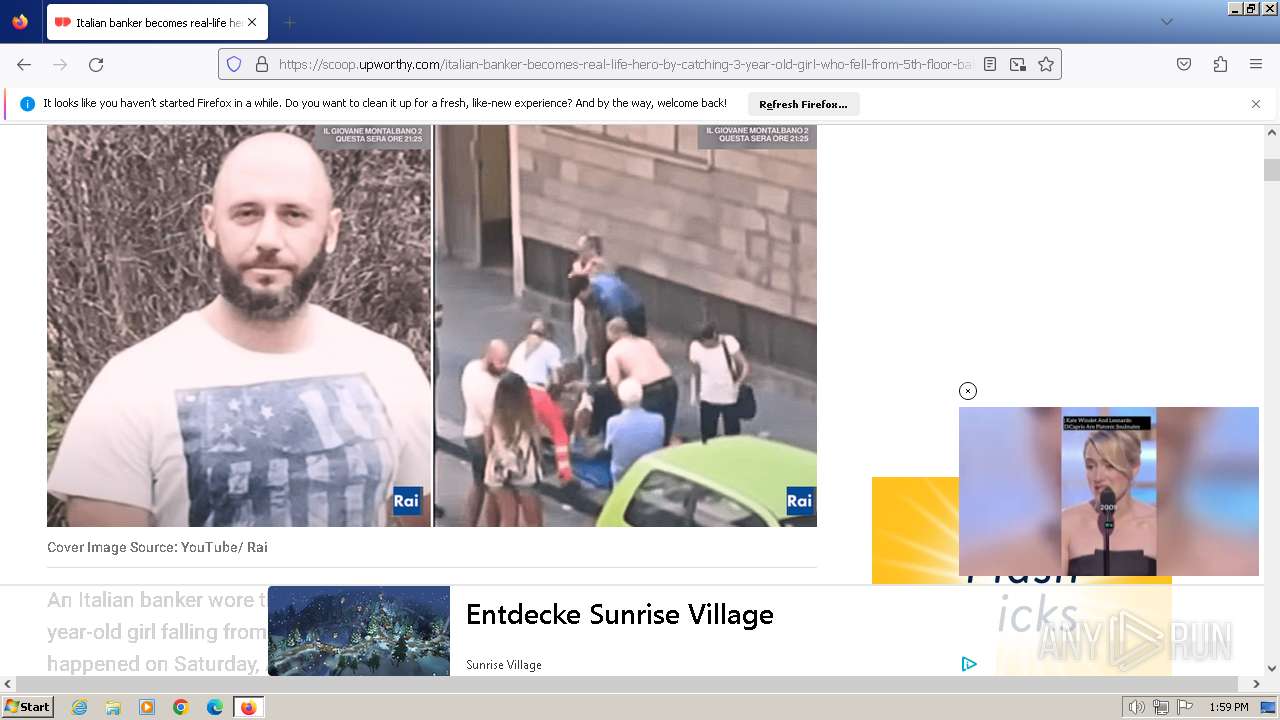
Task: Open Action Center flag icon
Action: coord(1184,707)
